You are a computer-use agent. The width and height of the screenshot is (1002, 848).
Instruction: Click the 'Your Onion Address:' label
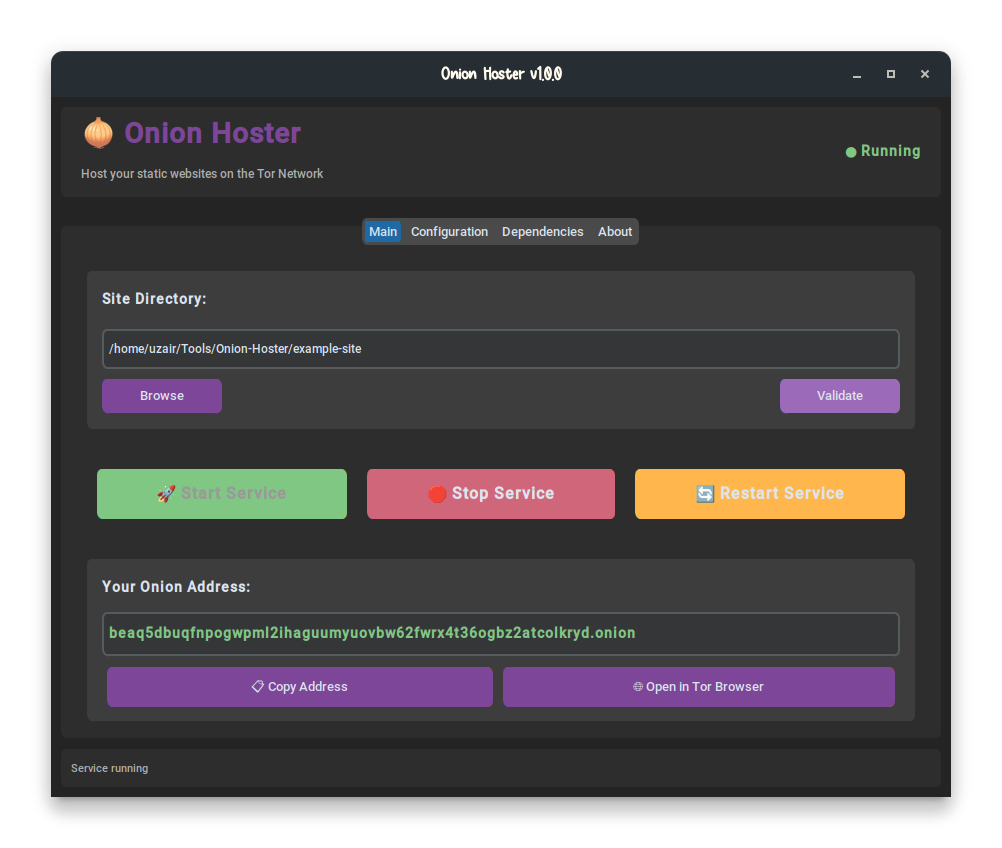pyautogui.click(x=176, y=587)
